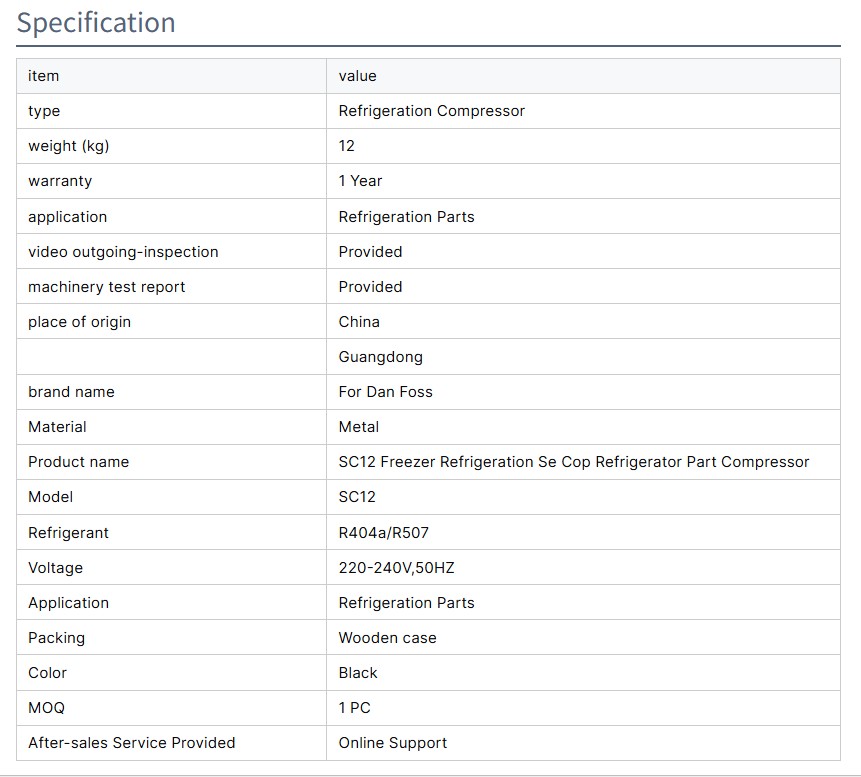This screenshot has height=777, width=861.
Task: Select the 'item' column header
Action: coord(43,76)
